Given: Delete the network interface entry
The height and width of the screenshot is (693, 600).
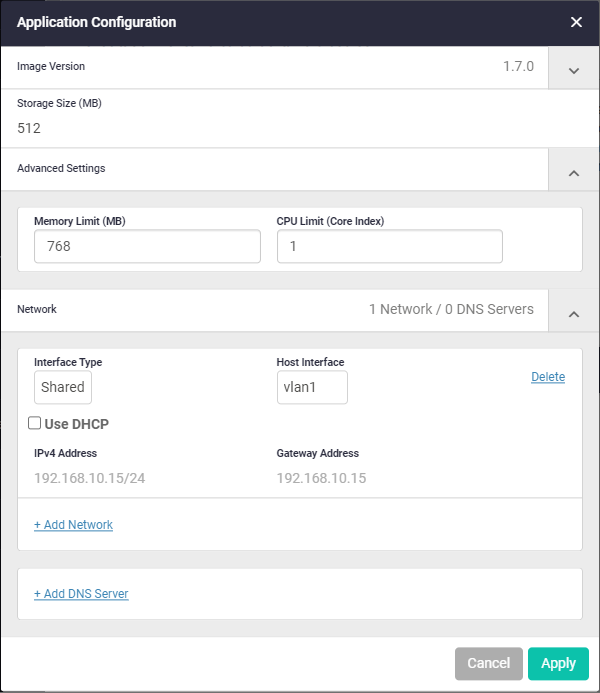Looking at the screenshot, I should [x=548, y=377].
